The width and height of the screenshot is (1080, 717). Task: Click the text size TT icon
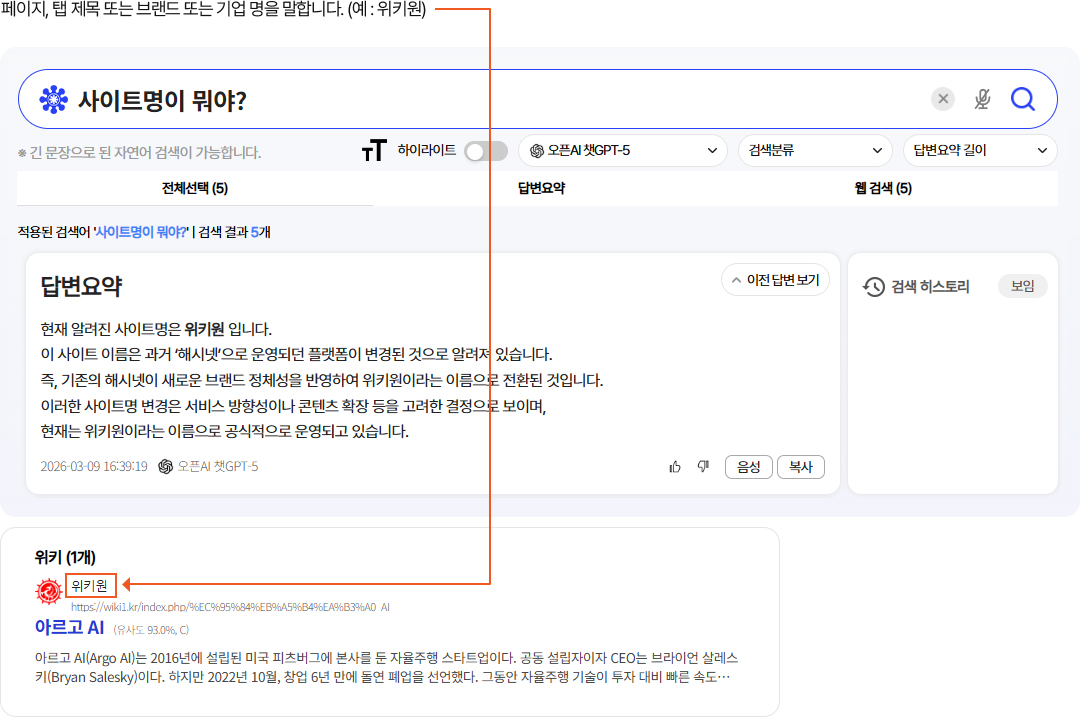(373, 151)
